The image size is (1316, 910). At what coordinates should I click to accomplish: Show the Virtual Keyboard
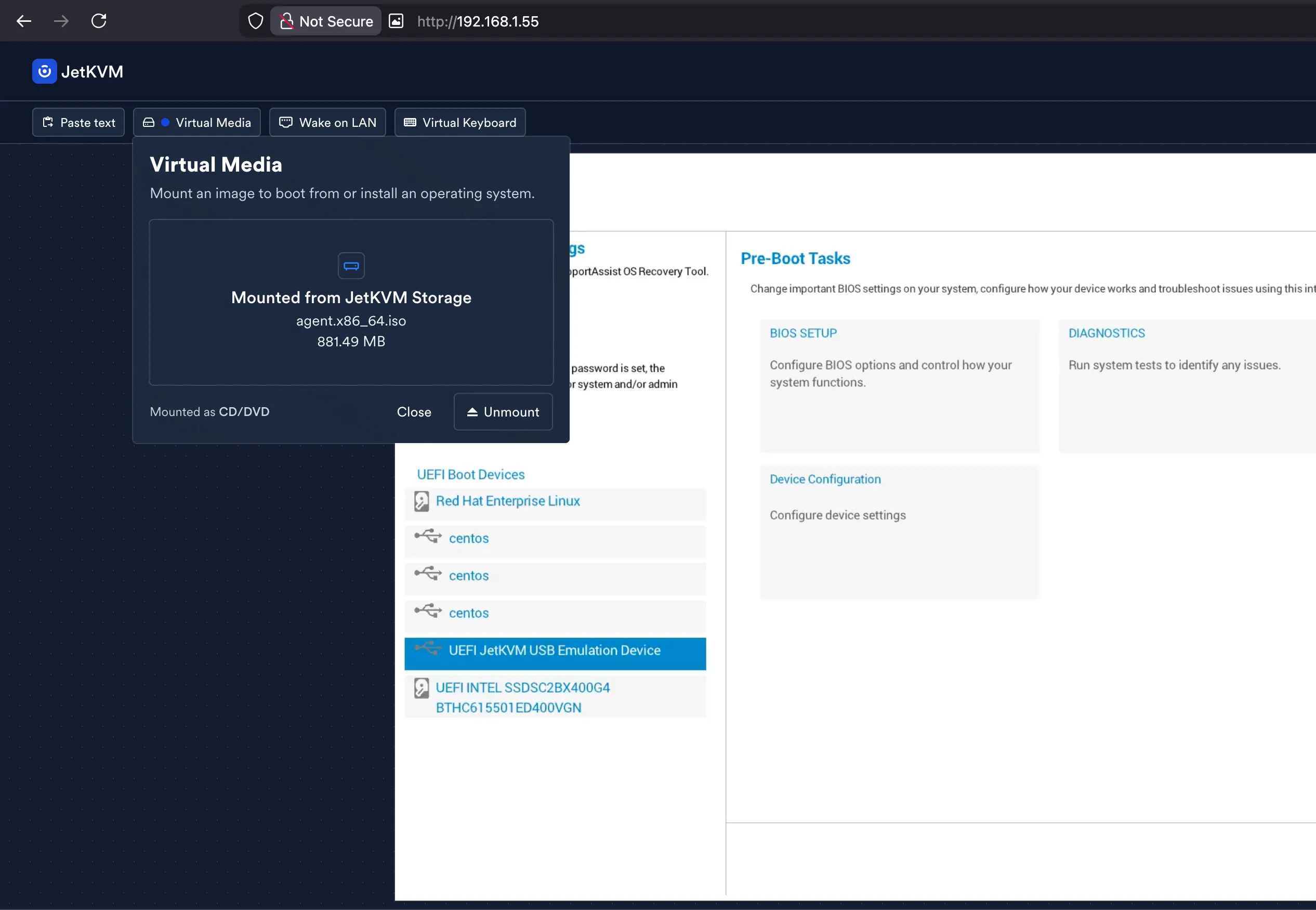click(x=460, y=123)
